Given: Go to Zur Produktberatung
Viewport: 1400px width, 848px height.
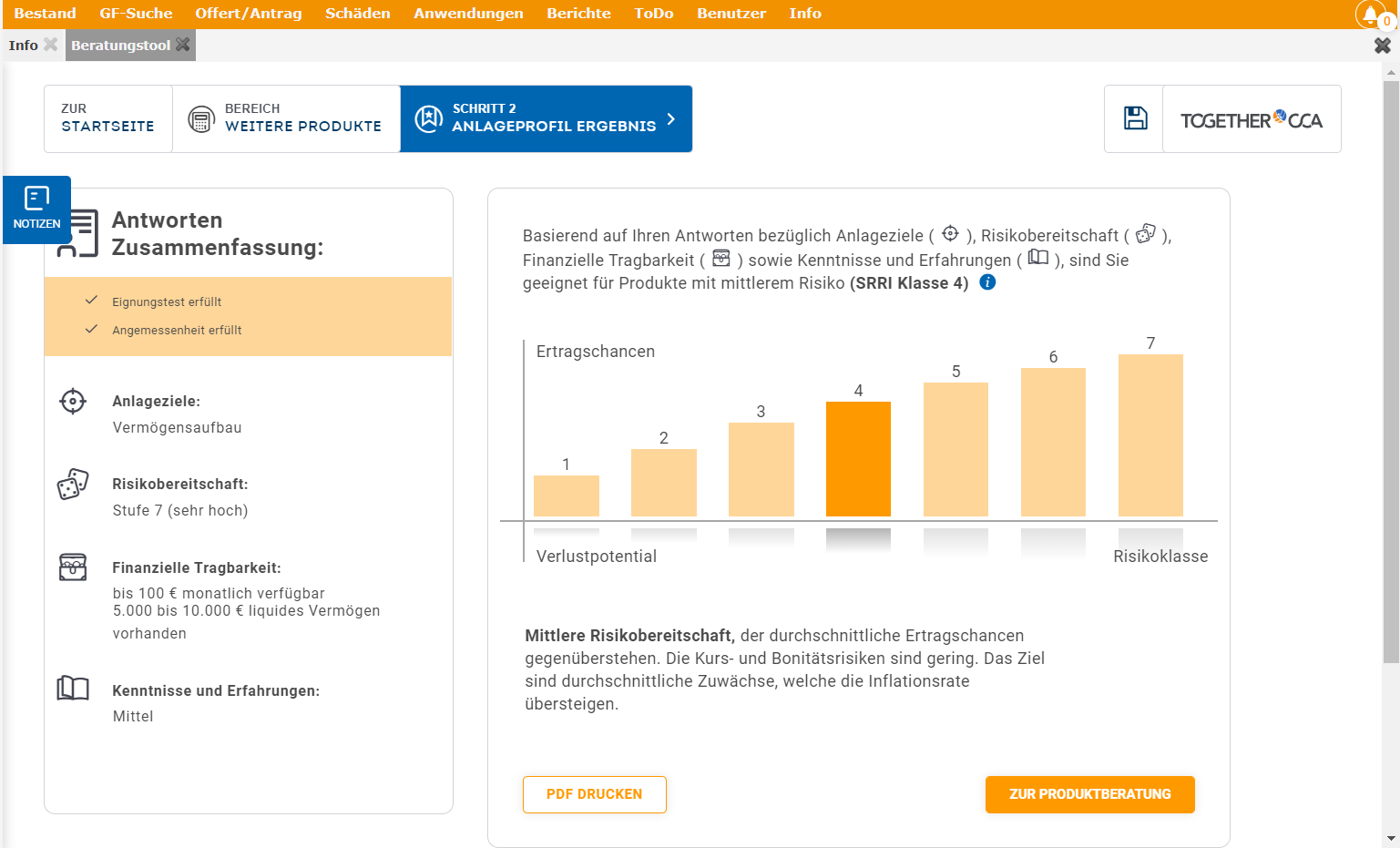Looking at the screenshot, I should pyautogui.click(x=1089, y=794).
